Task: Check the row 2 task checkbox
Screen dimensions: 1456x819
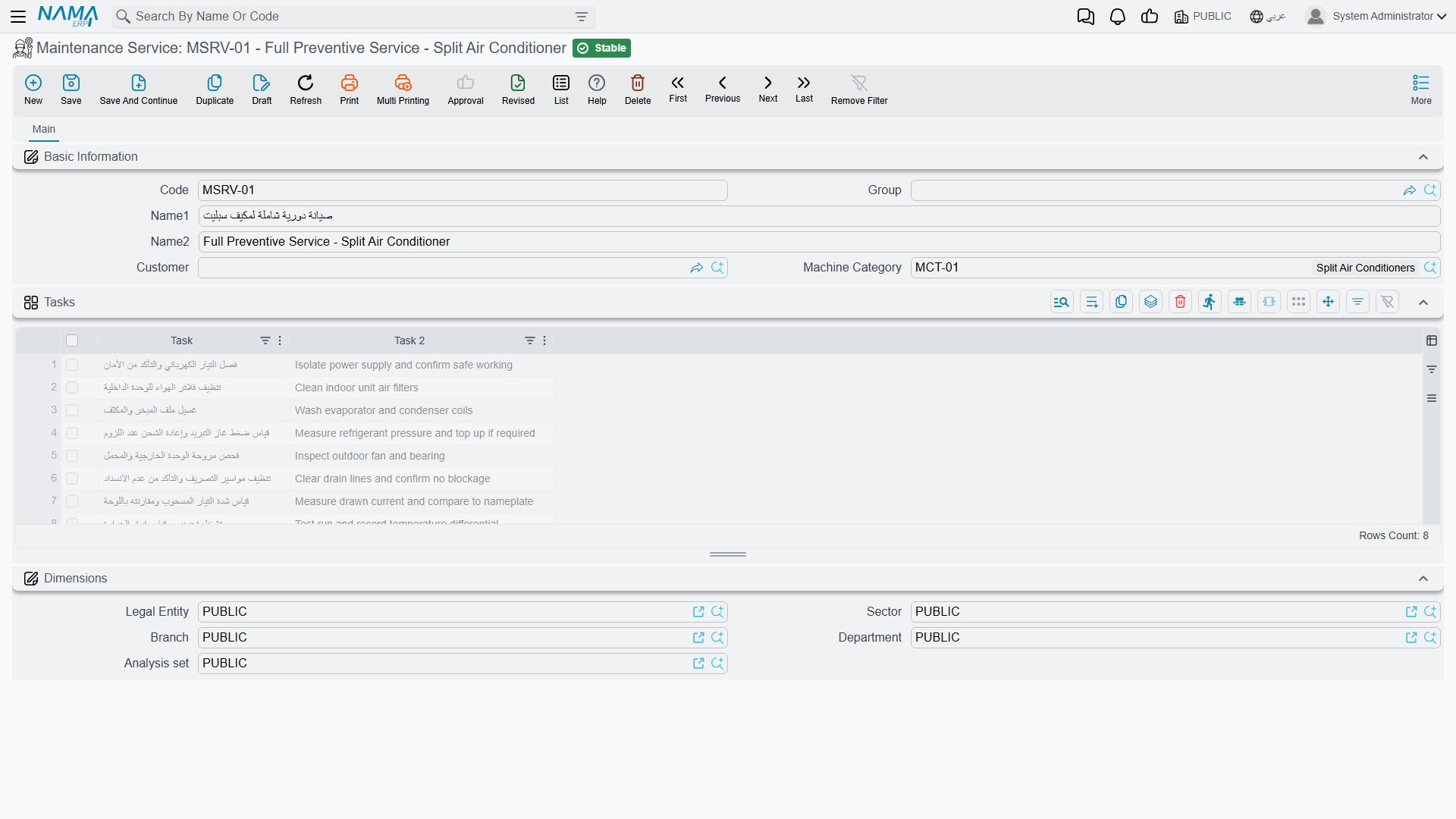Action: click(72, 388)
